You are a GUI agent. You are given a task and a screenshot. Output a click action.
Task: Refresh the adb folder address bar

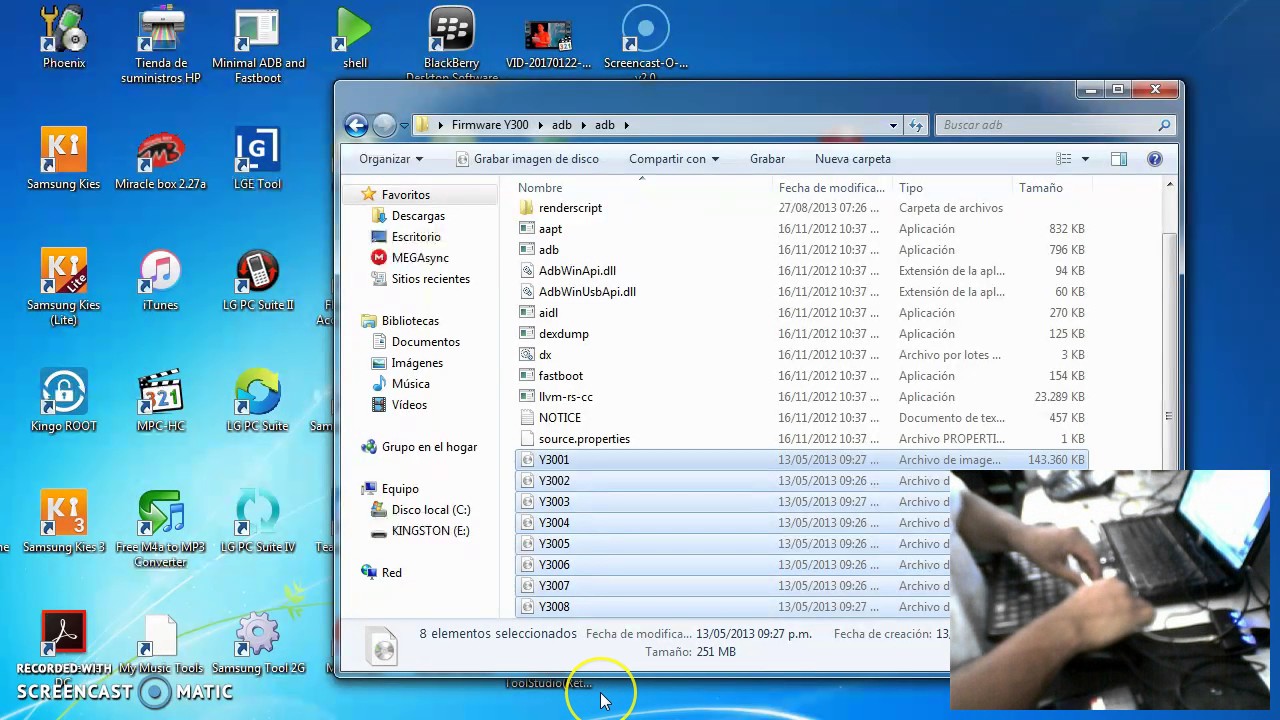point(915,125)
